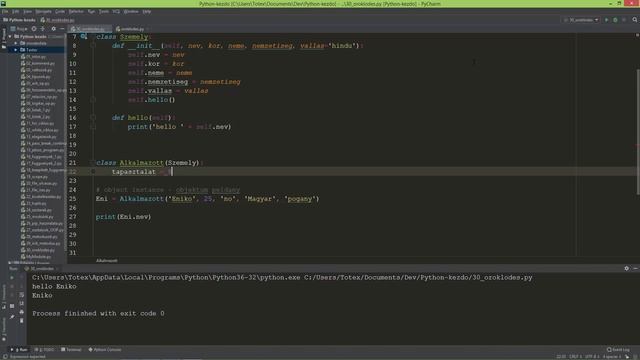Click the Alkalmazott breadcrumb below the editor
The image size is (640, 360).
coord(107,260)
